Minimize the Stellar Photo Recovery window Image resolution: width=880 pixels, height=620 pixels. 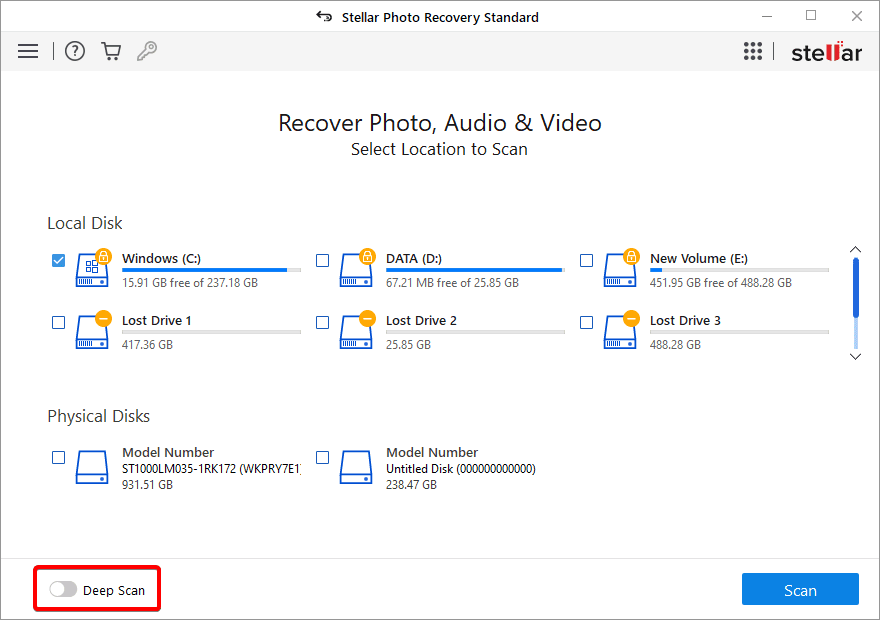[767, 16]
